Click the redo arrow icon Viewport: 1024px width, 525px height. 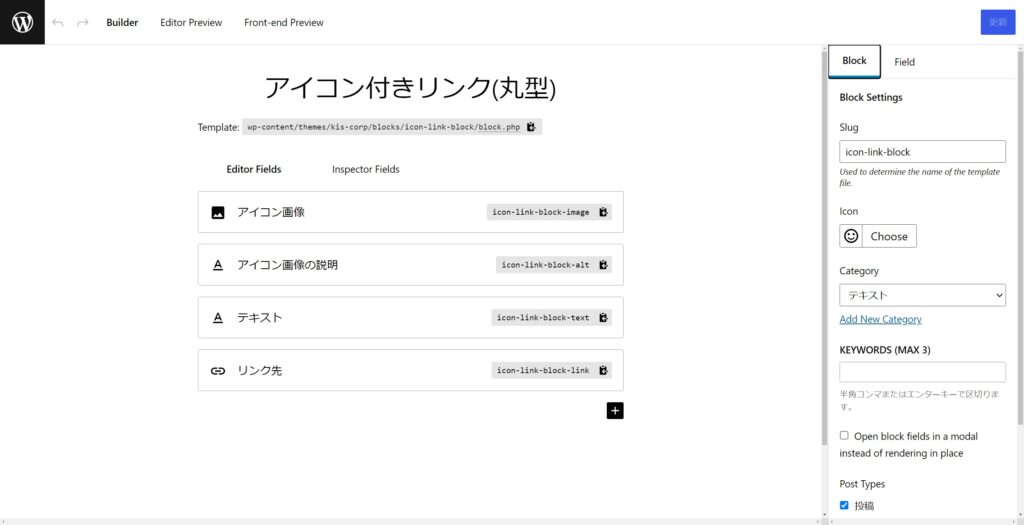(82, 23)
